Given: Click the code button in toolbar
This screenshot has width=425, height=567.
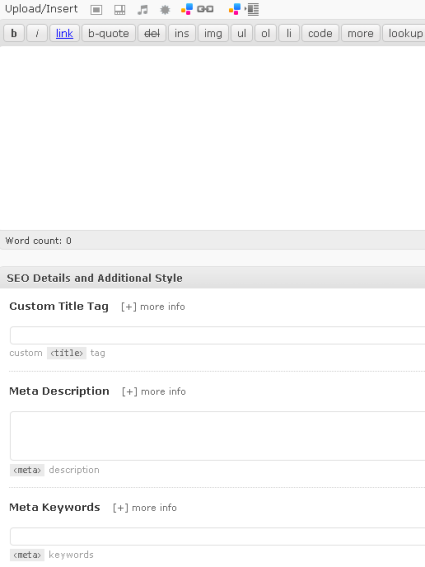Looking at the screenshot, I should click(320, 33).
